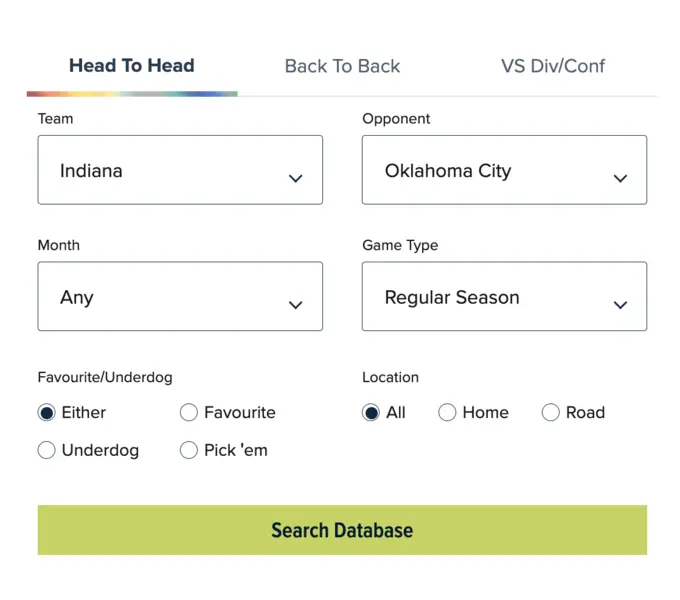The width and height of the screenshot is (680, 600).
Task: Choose the Favourite radio option
Action: pos(189,413)
